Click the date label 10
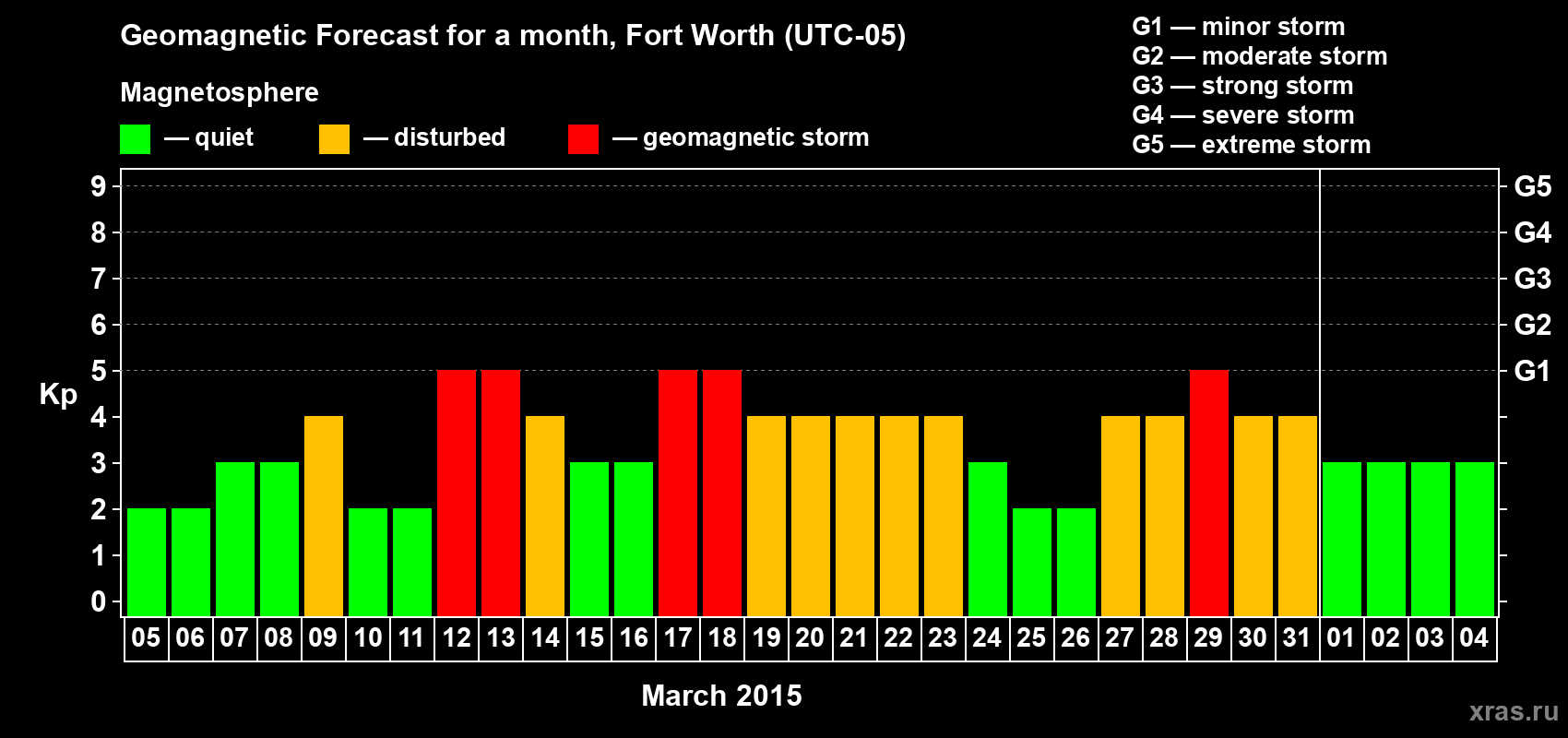The height and width of the screenshot is (738, 1568). [367, 638]
